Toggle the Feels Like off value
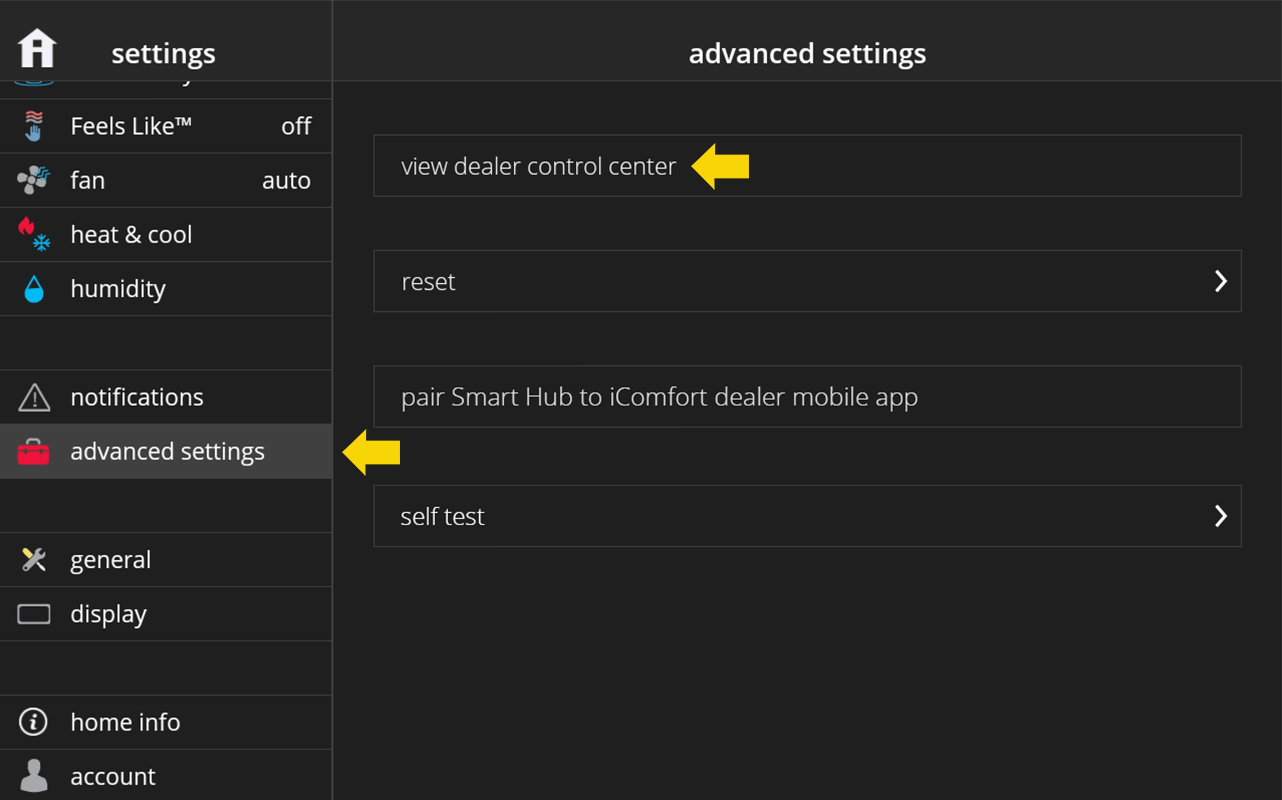Viewport: 1282px width, 800px height. pyautogui.click(x=296, y=126)
